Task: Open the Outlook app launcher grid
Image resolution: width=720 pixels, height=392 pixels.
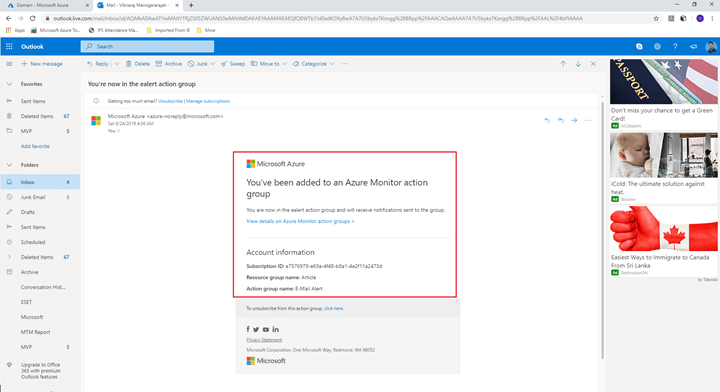Action: [x=9, y=46]
